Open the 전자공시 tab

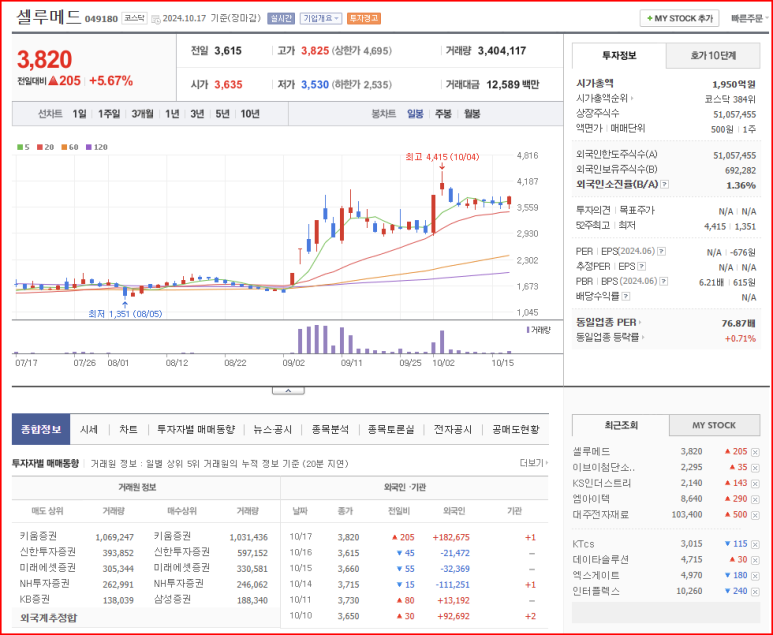[453, 429]
